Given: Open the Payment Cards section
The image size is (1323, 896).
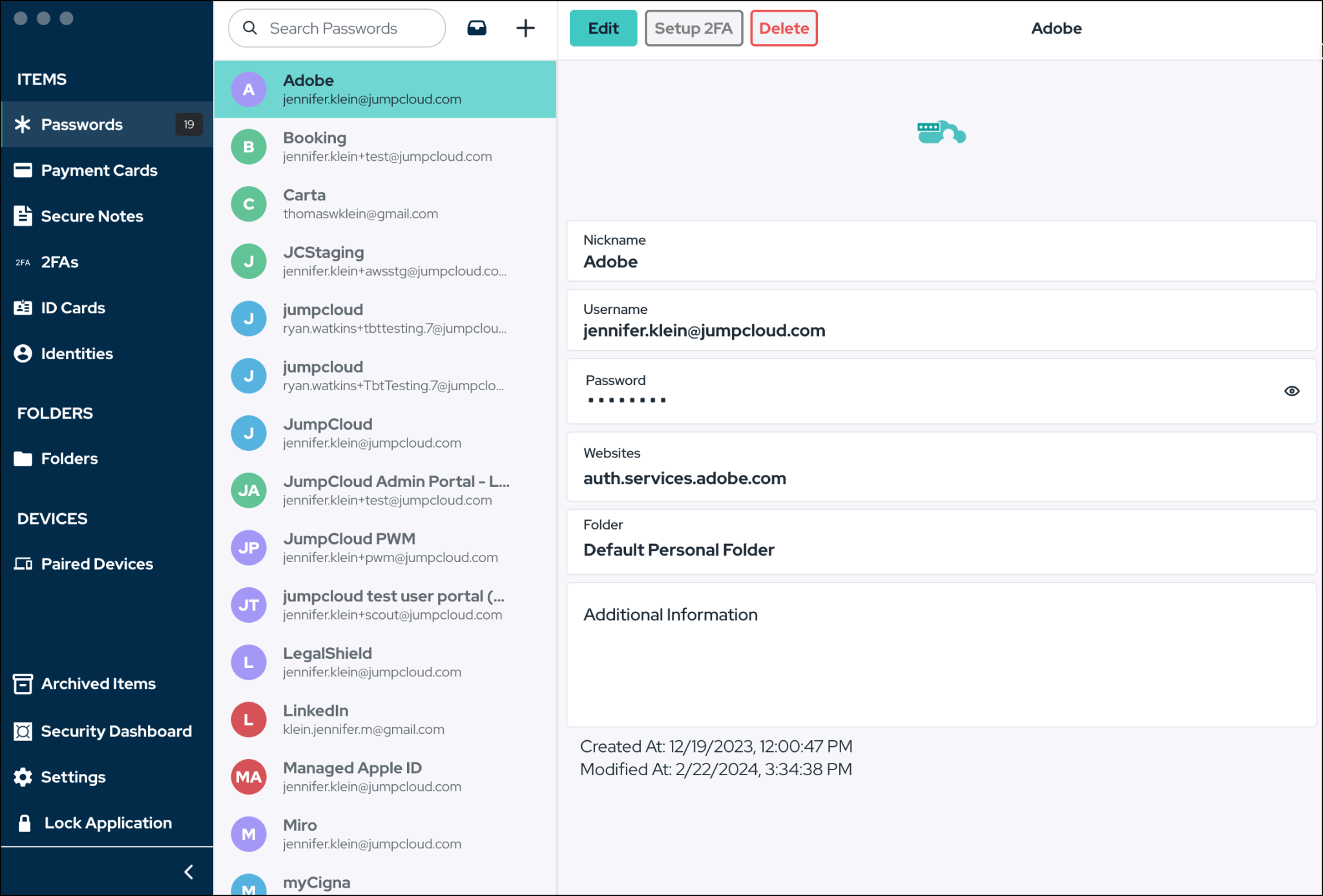Looking at the screenshot, I should [x=99, y=170].
